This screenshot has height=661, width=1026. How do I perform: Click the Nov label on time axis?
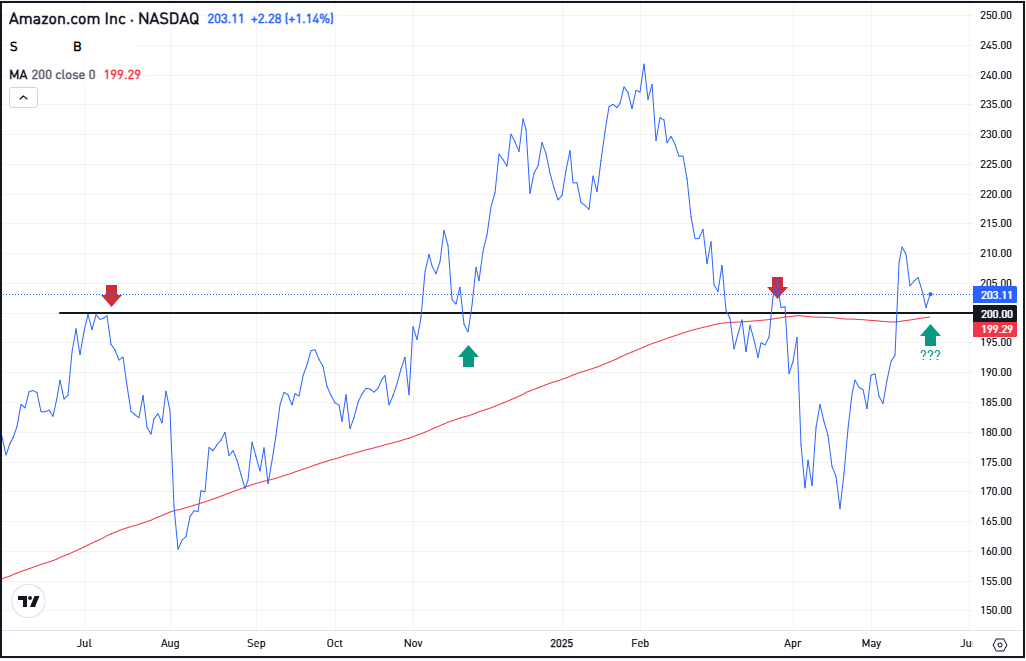(x=413, y=643)
